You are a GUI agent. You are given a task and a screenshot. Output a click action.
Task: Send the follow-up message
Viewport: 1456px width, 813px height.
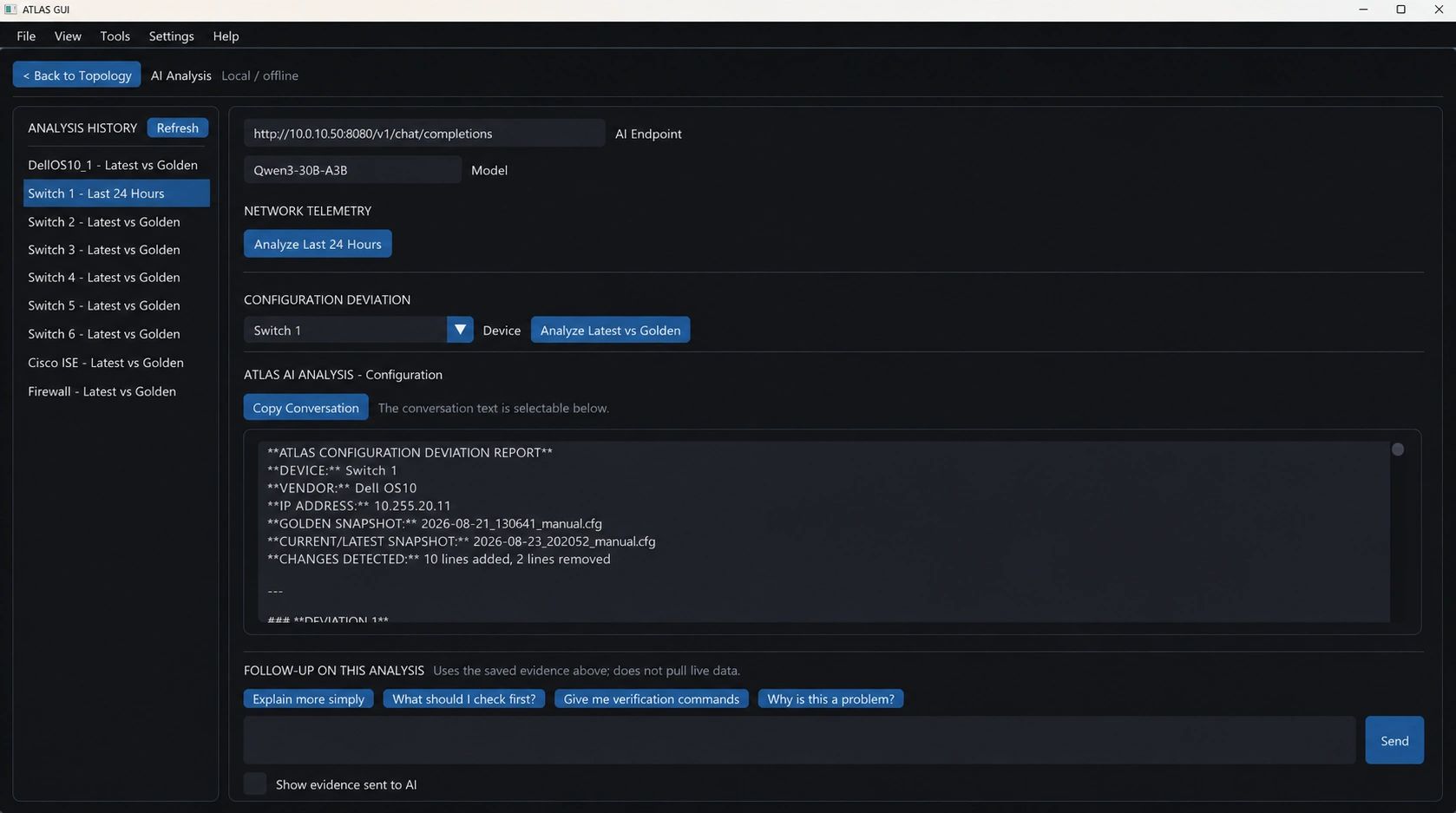pyautogui.click(x=1394, y=740)
